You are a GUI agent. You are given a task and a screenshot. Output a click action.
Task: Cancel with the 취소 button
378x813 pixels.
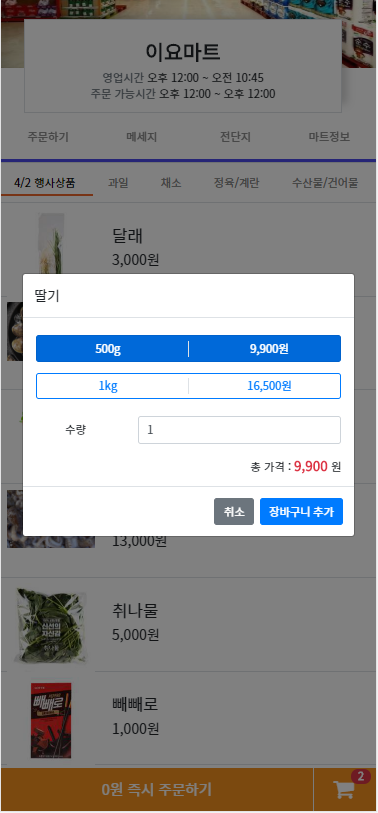pyautogui.click(x=234, y=512)
